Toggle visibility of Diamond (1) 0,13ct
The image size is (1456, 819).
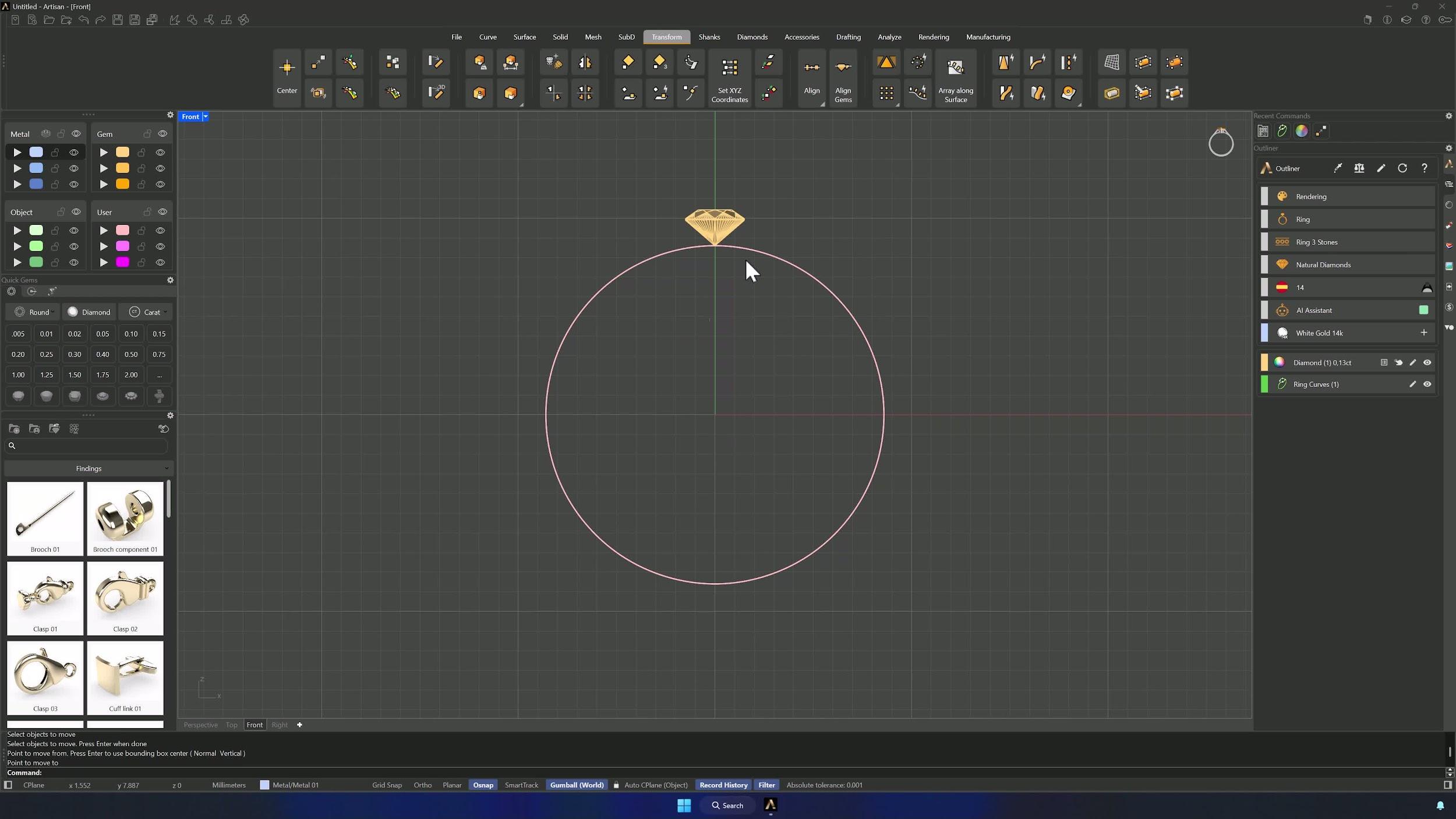[x=1427, y=362]
